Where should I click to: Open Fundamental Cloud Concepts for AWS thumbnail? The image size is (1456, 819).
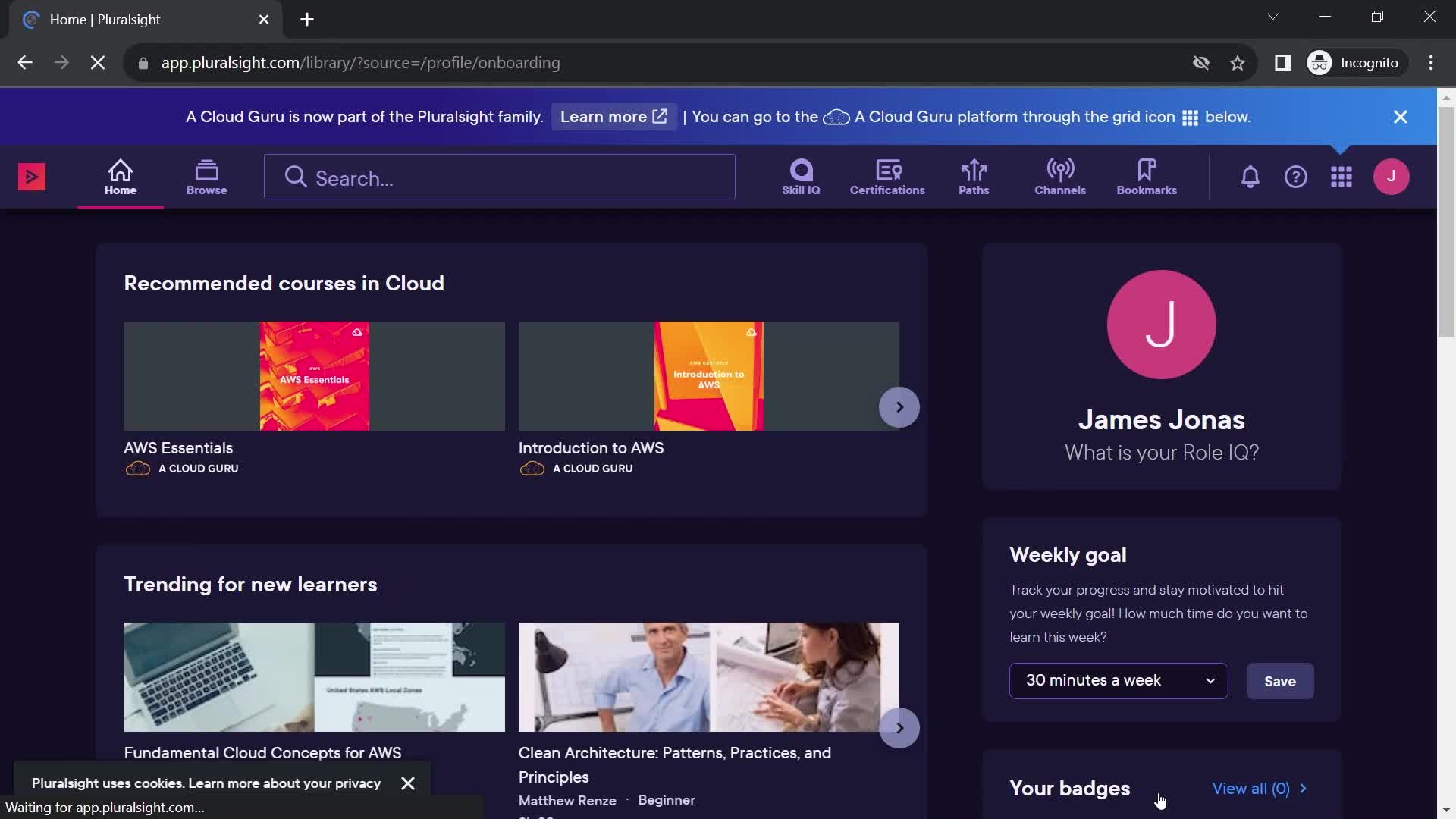(x=315, y=677)
